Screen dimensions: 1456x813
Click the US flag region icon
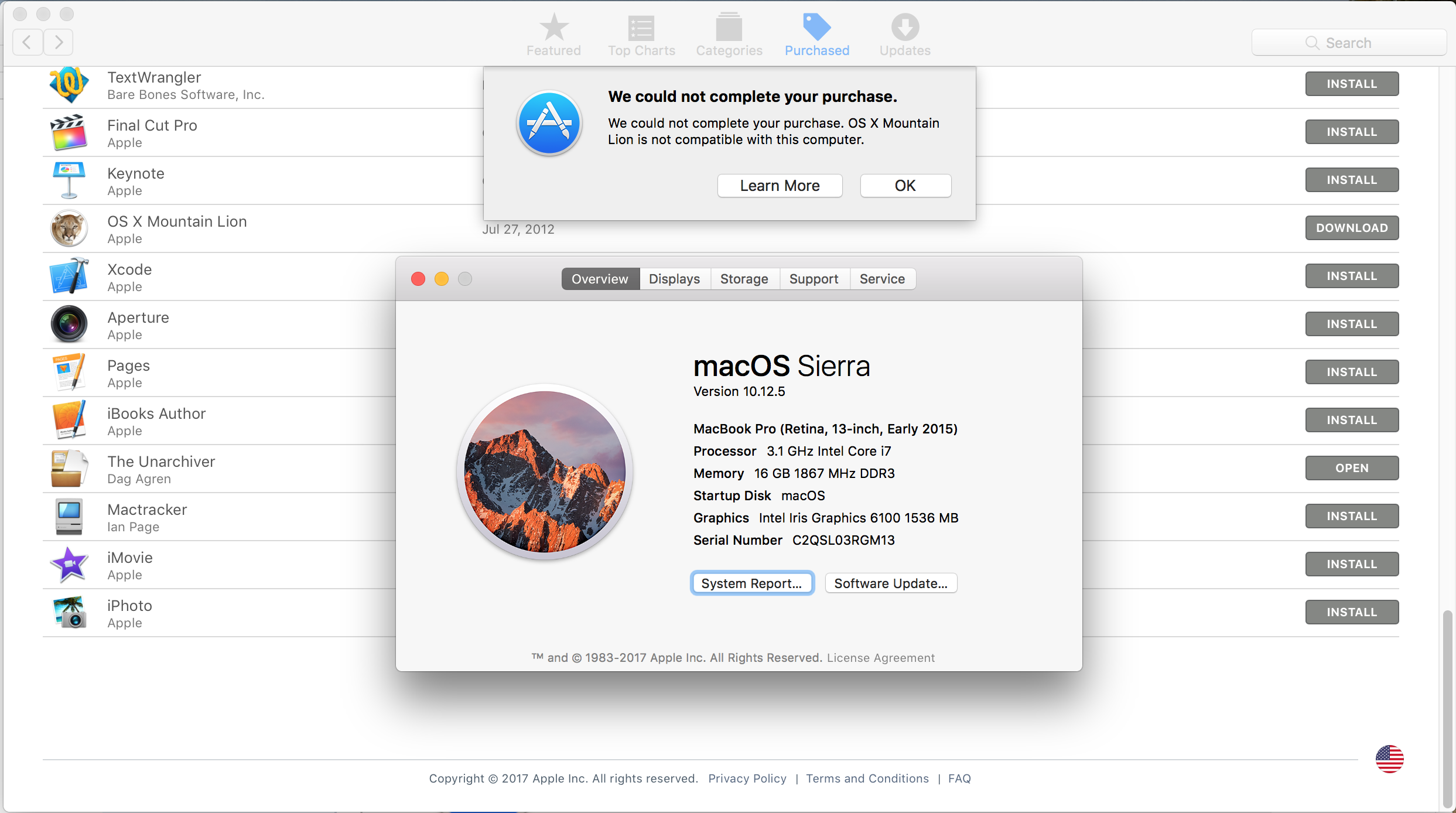[1389, 759]
